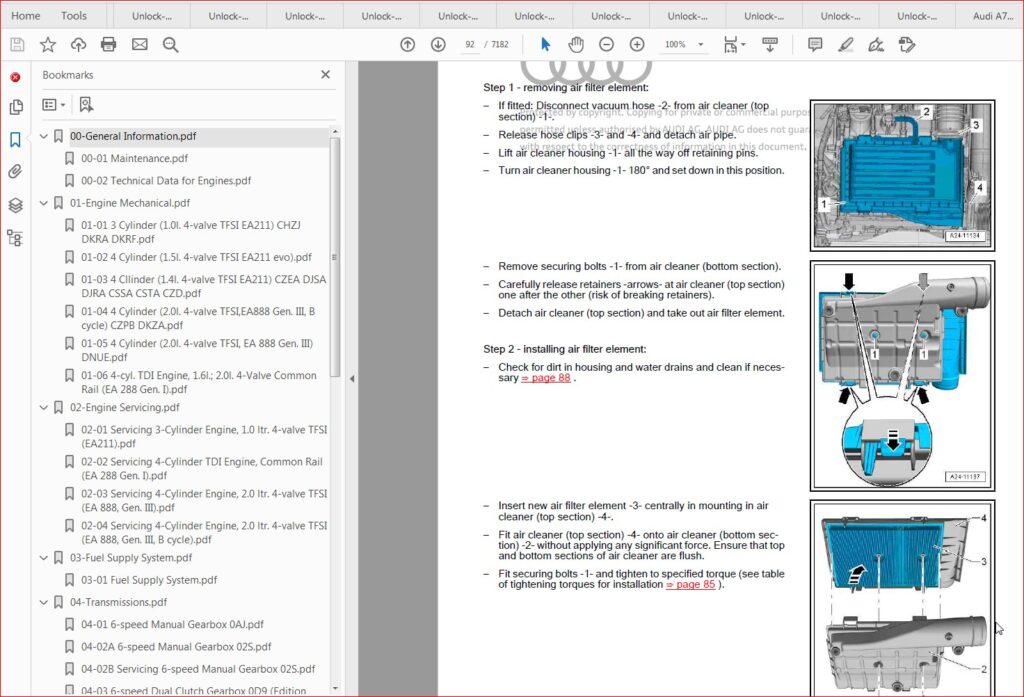Click the red error icon in sidebar
The width and height of the screenshot is (1024, 697).
click(15, 77)
